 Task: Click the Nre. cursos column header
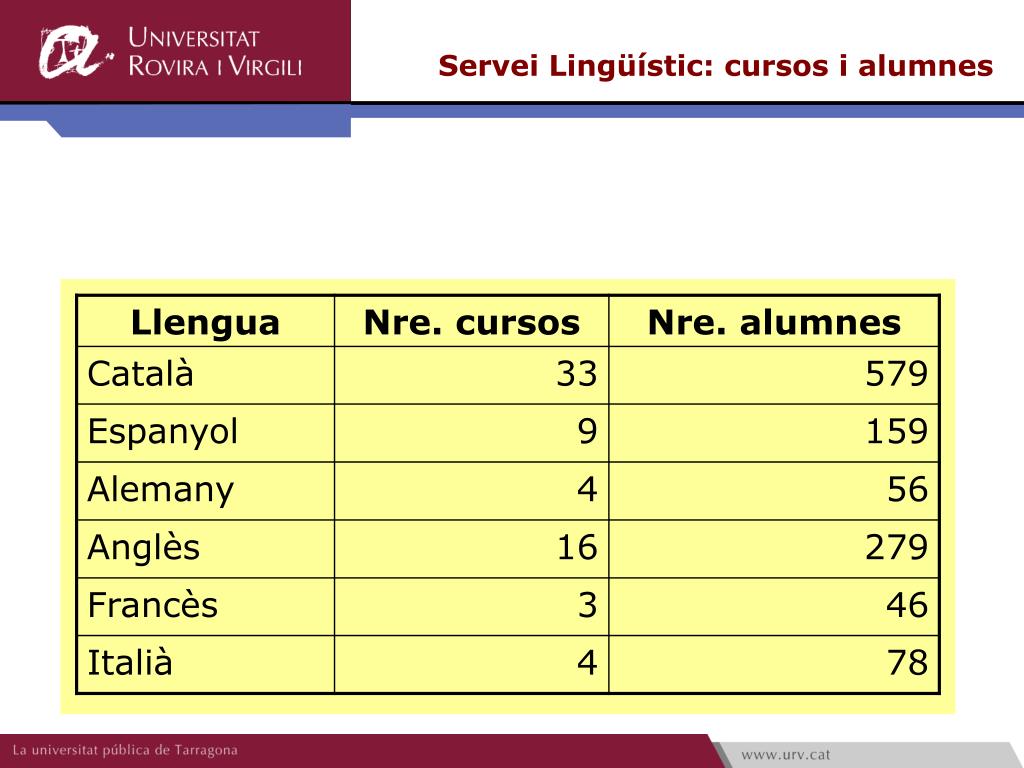click(472, 322)
